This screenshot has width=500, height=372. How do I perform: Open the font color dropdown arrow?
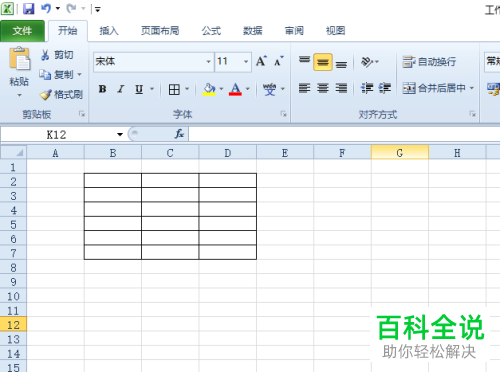[x=248, y=89]
